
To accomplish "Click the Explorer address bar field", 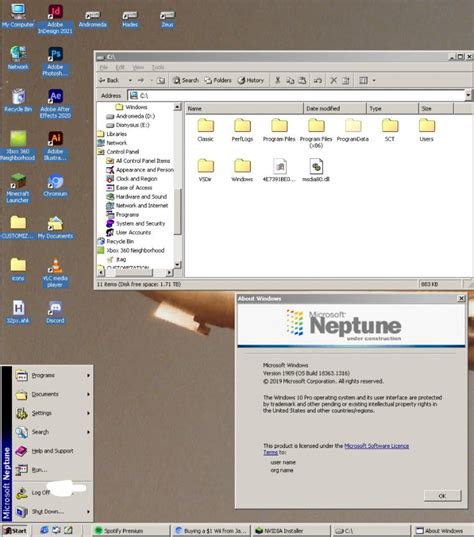I will point(296,95).
